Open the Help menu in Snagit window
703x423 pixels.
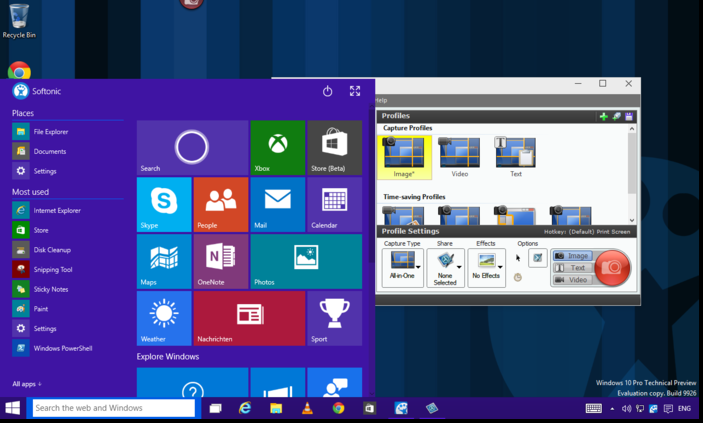point(381,100)
